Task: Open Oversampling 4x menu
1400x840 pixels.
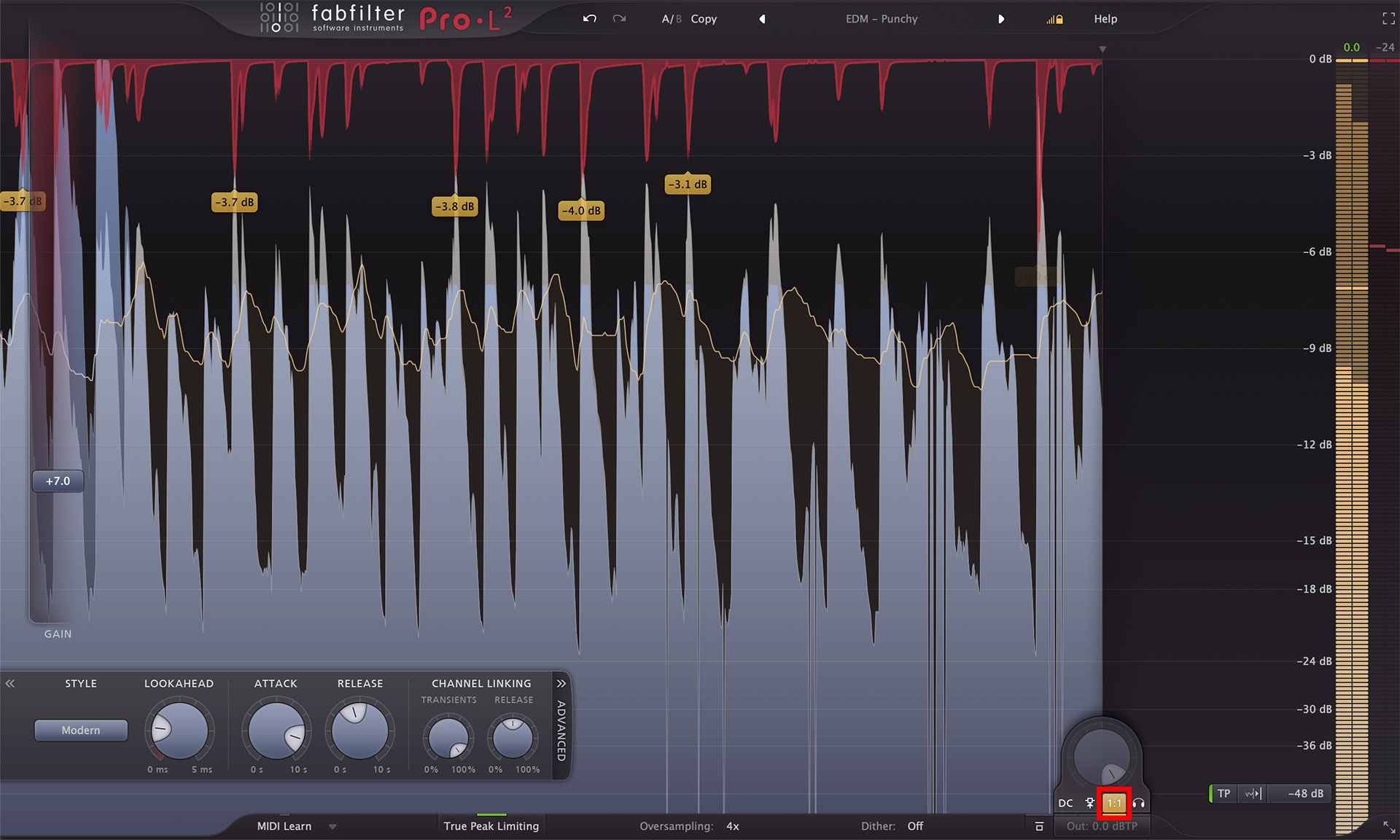Action: (x=689, y=826)
